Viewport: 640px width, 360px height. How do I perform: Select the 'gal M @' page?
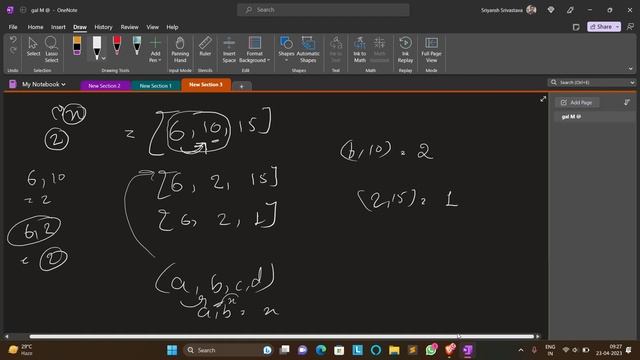pyautogui.click(x=594, y=117)
